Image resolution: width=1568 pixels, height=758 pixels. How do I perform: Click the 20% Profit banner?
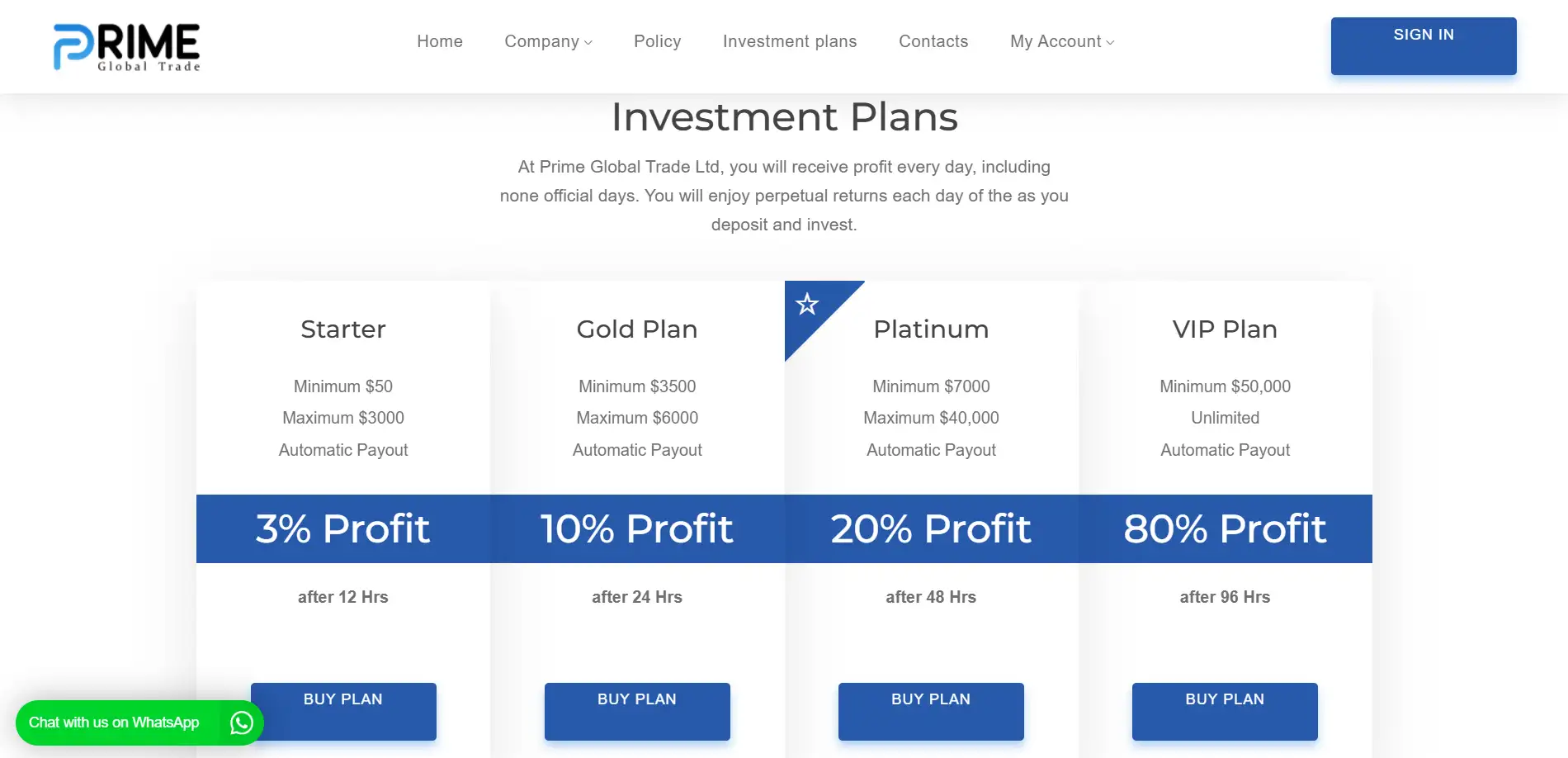931,528
